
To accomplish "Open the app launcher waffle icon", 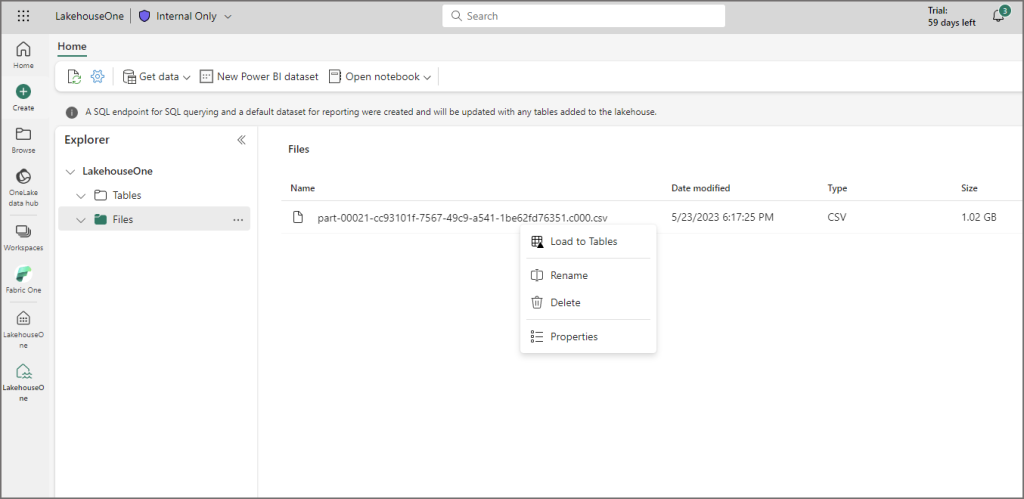I will 24,16.
